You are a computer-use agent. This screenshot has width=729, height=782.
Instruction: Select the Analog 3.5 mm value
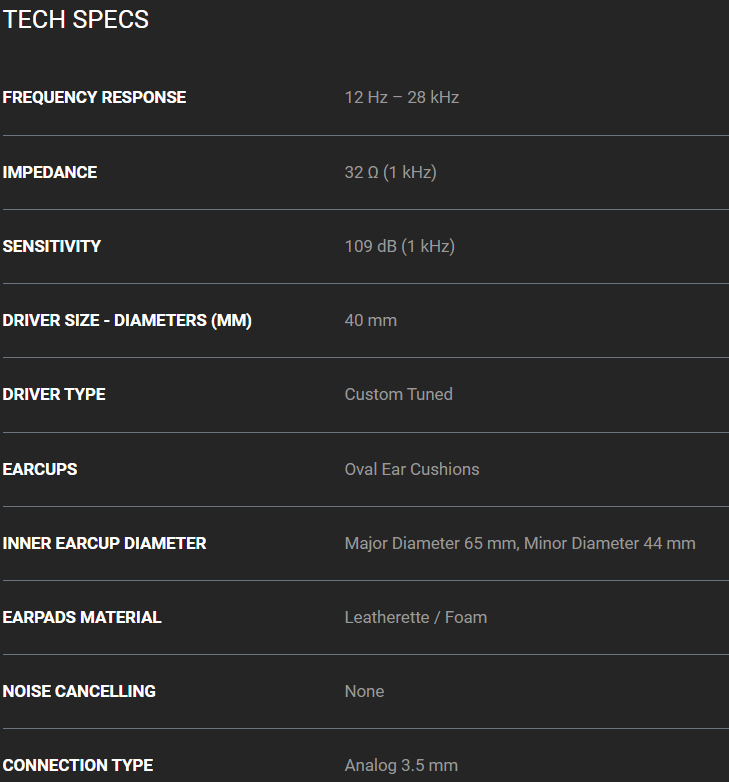[401, 765]
